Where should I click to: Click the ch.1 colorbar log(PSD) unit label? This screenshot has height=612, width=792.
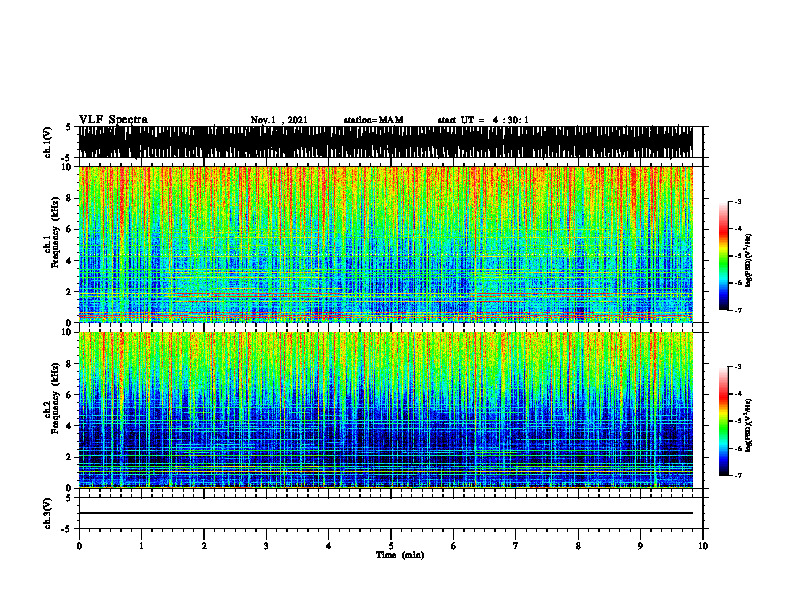[749, 261]
